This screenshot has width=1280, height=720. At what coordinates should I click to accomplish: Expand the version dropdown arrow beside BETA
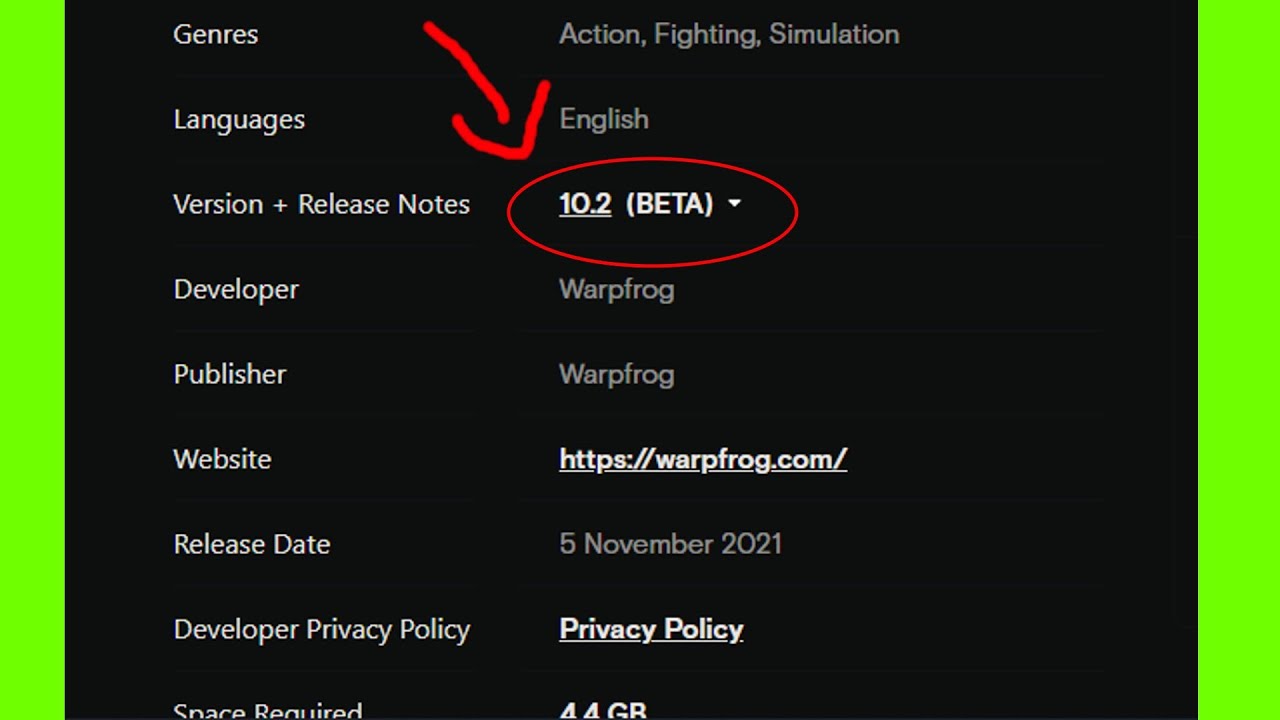(734, 203)
